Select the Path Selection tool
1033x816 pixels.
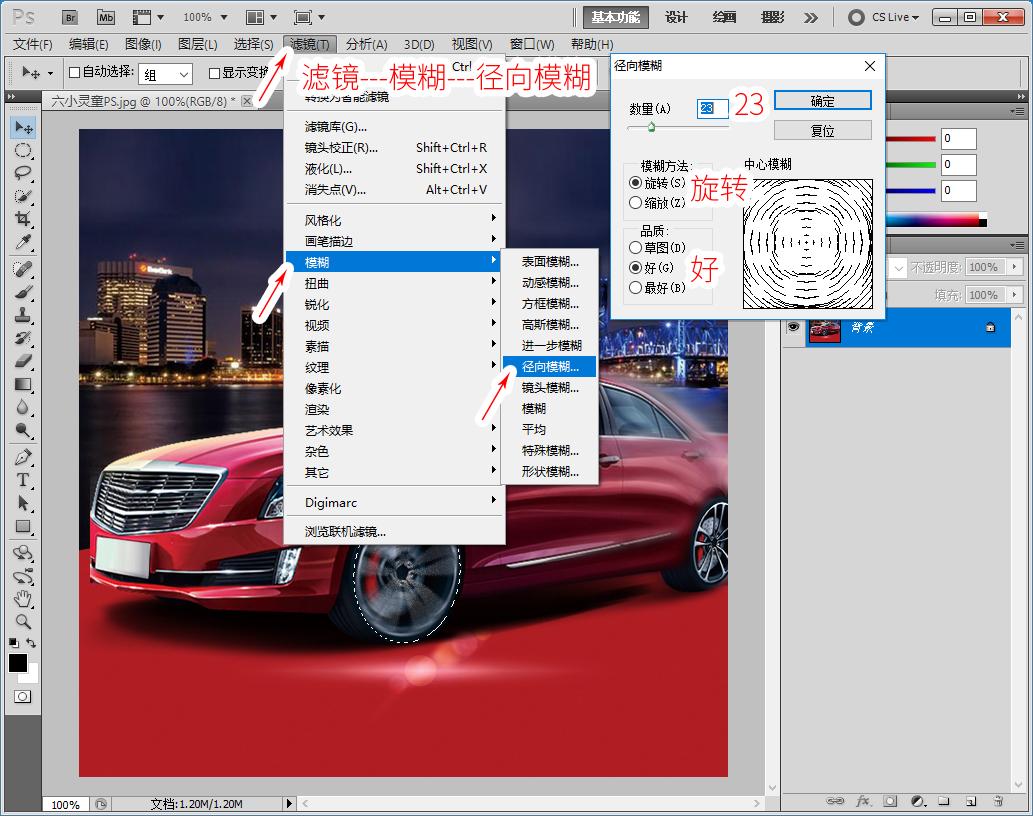tap(23, 503)
